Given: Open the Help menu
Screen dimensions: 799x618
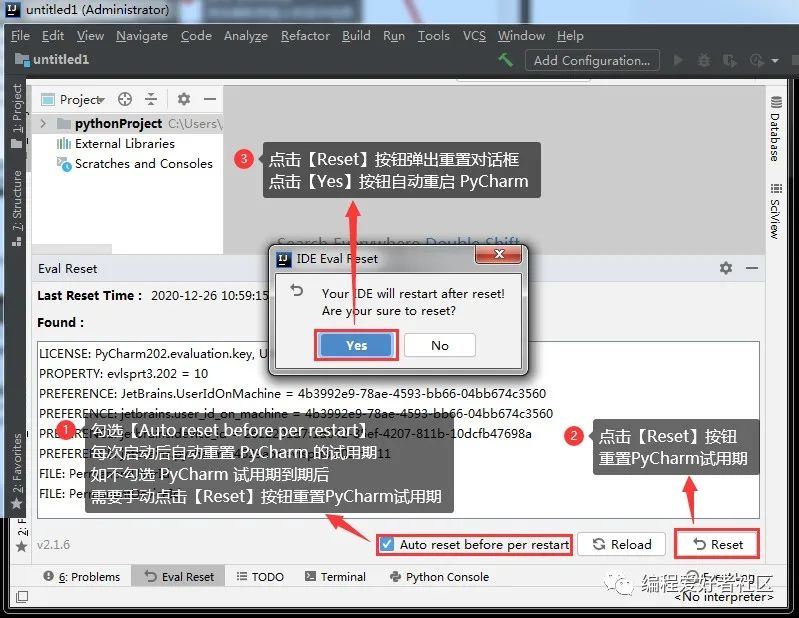Looking at the screenshot, I should 570,36.
